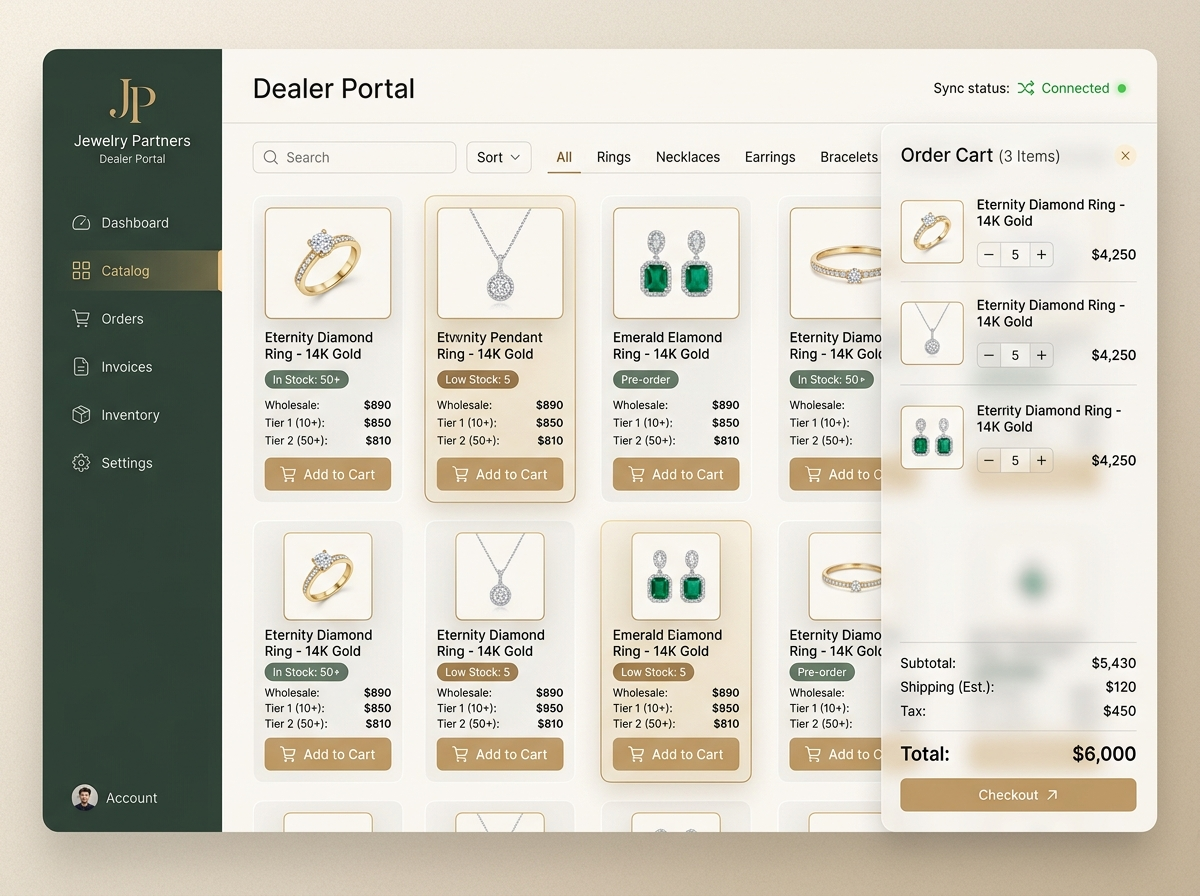Click the Dealer Portal page title
This screenshot has width=1200, height=896.
(334, 88)
